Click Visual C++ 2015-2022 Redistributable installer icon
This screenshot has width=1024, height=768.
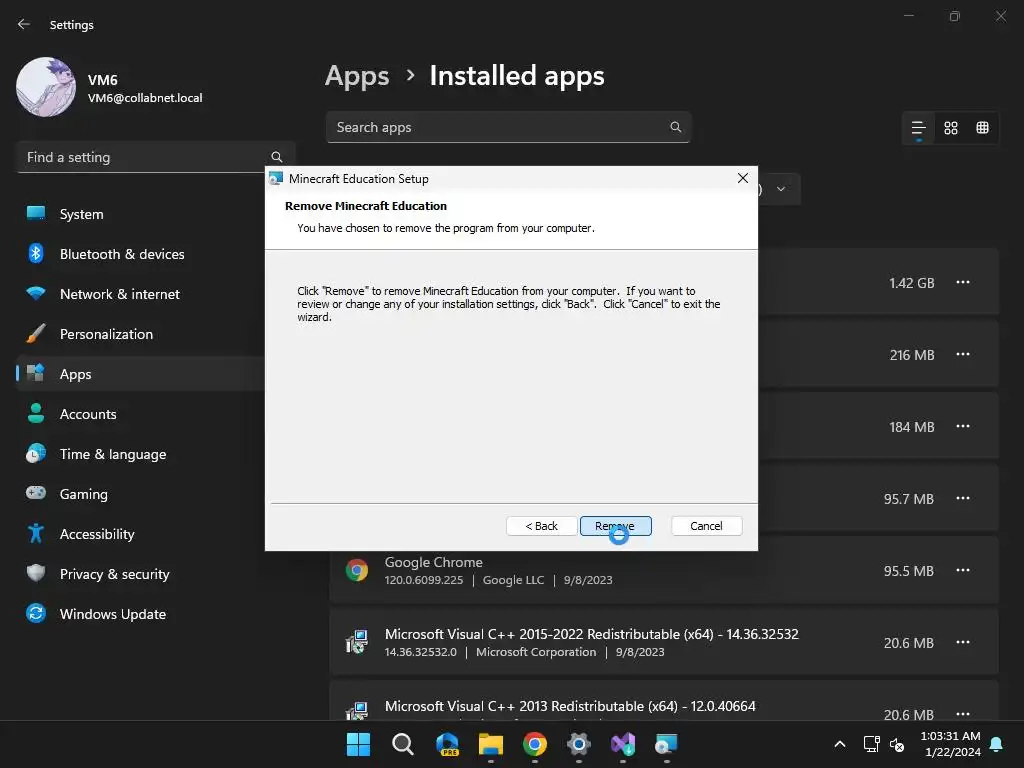[357, 642]
